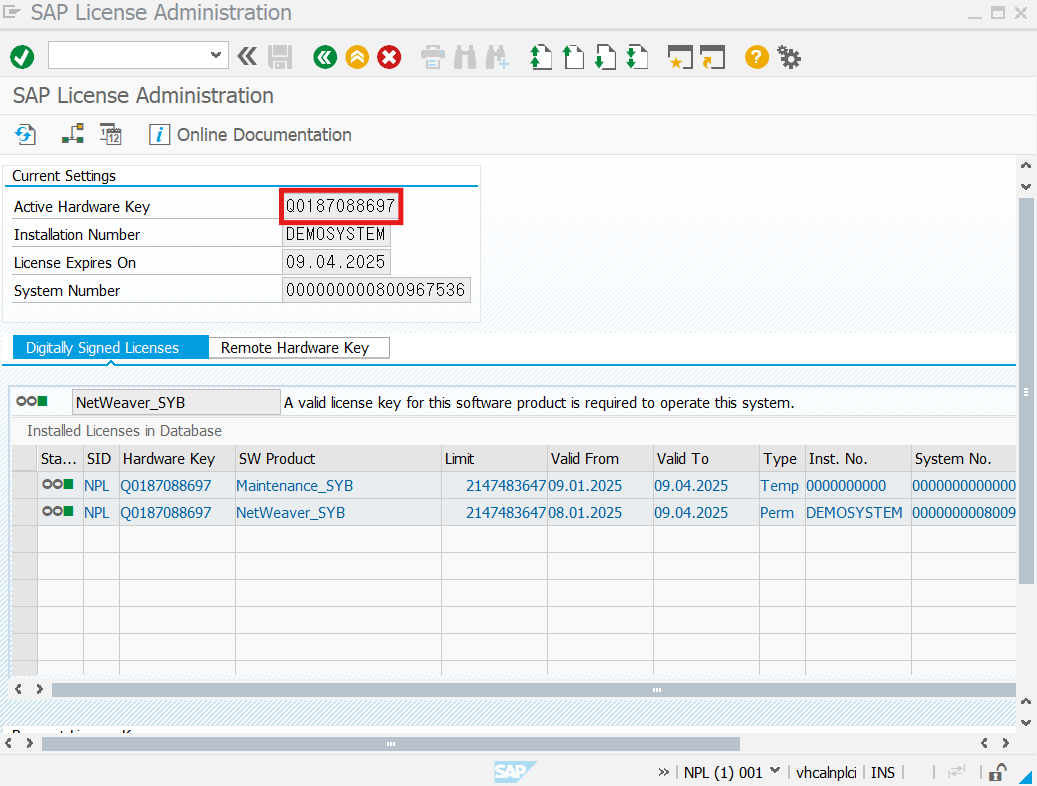Switch to Remote Hardware Key tab
This screenshot has height=786, width=1037.
[x=299, y=348]
